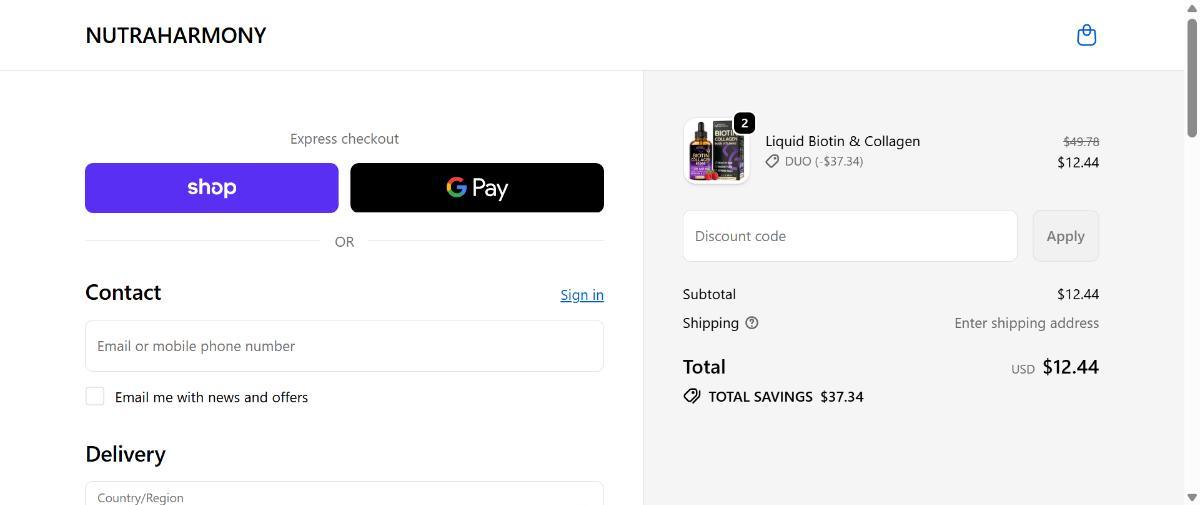The image size is (1200, 505).
Task: Apply the discount code
Action: [x=1065, y=236]
